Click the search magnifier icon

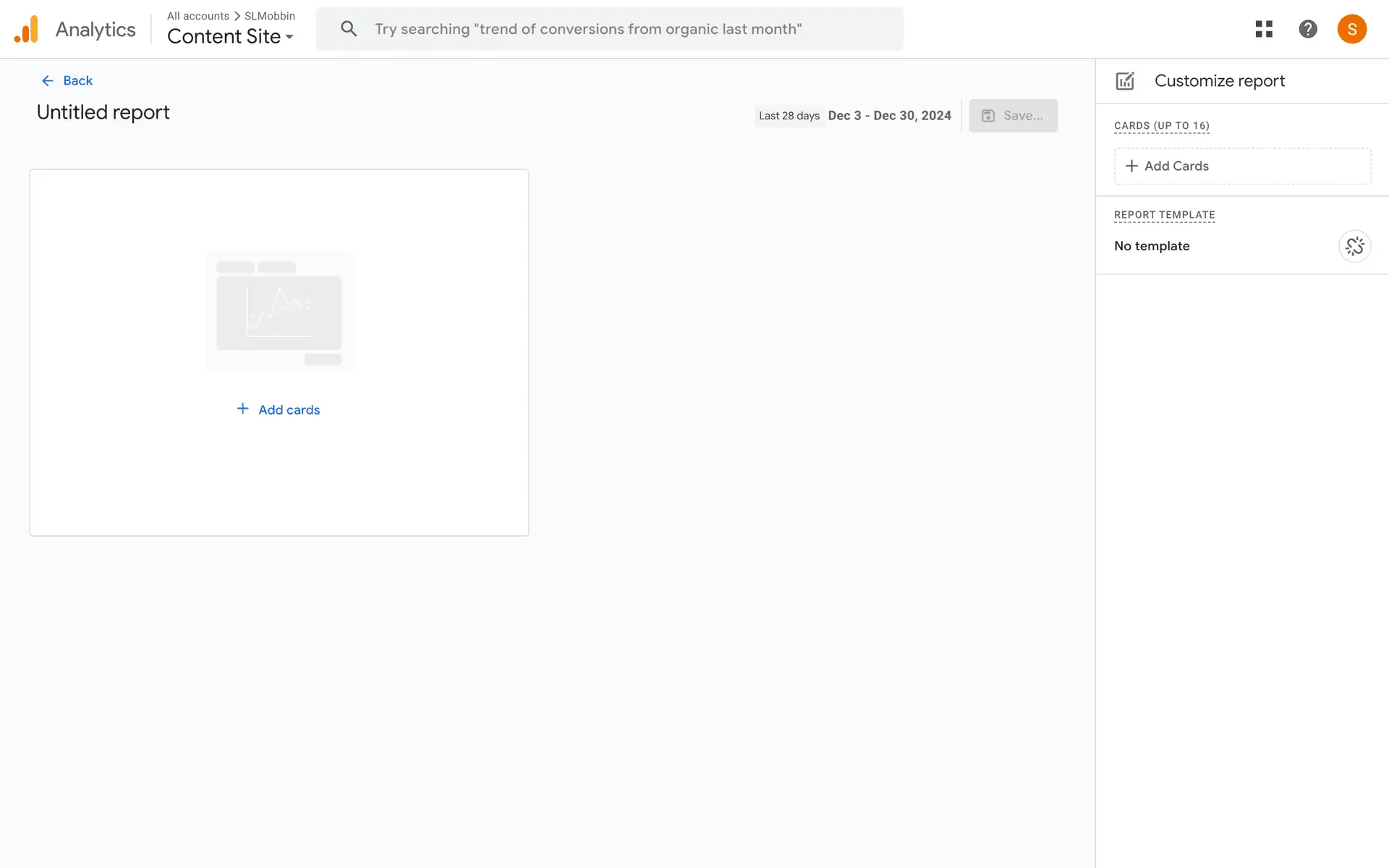click(349, 29)
